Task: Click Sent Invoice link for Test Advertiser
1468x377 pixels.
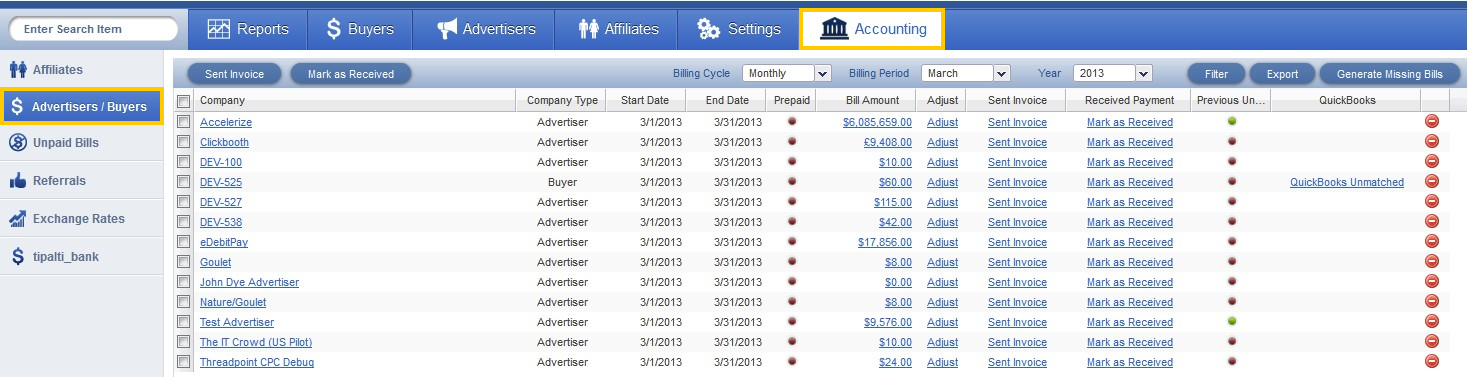Action: point(1017,322)
